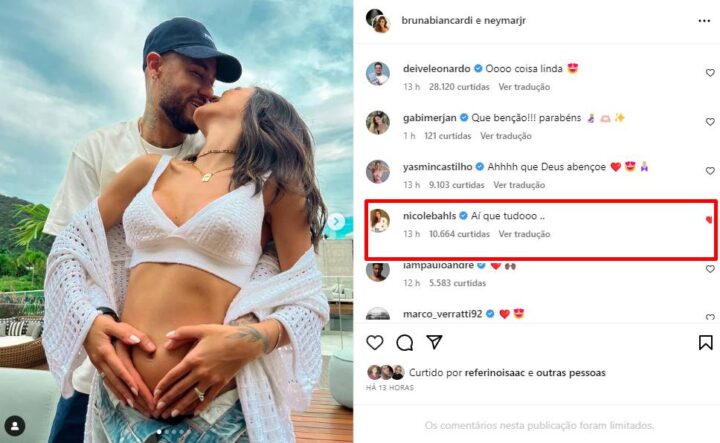Unlike nicolebahls' comment red heart
720x443 pixels.
(x=709, y=219)
